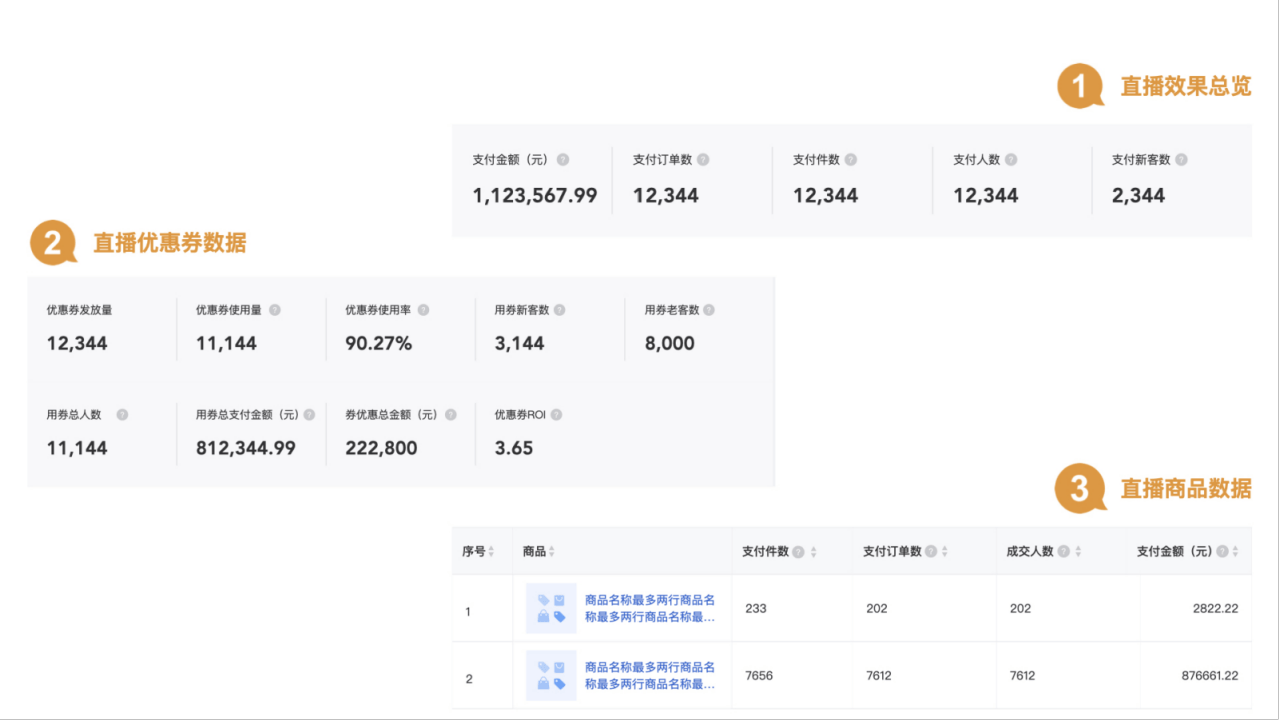This screenshot has width=1280, height=721.
Task: Click help icon beside 券优惠总金额（元）
Action: 451,415
